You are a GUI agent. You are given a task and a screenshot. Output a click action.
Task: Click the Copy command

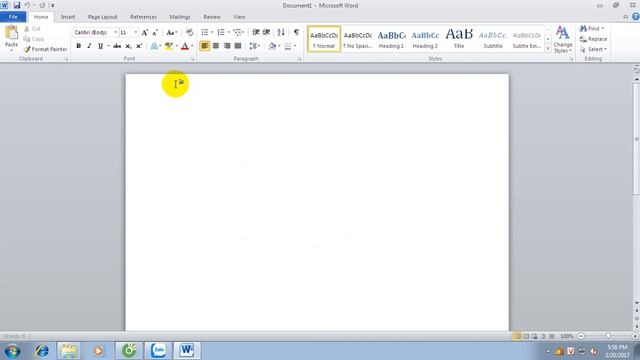click(x=34, y=39)
